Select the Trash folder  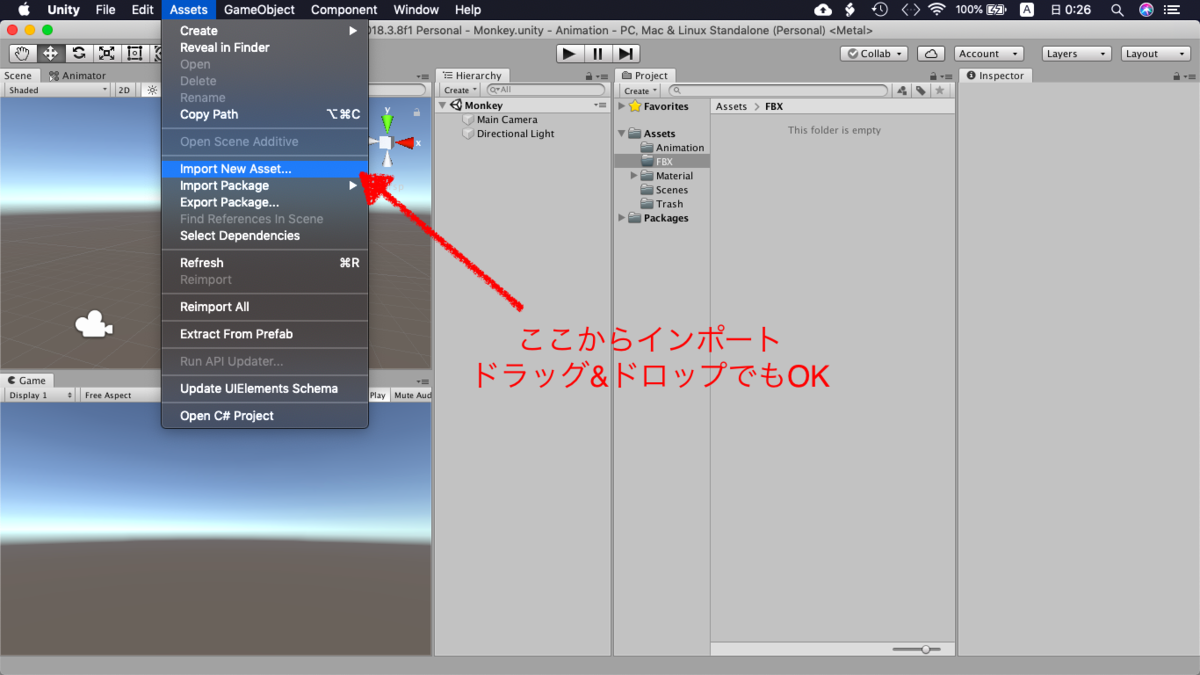(x=662, y=204)
